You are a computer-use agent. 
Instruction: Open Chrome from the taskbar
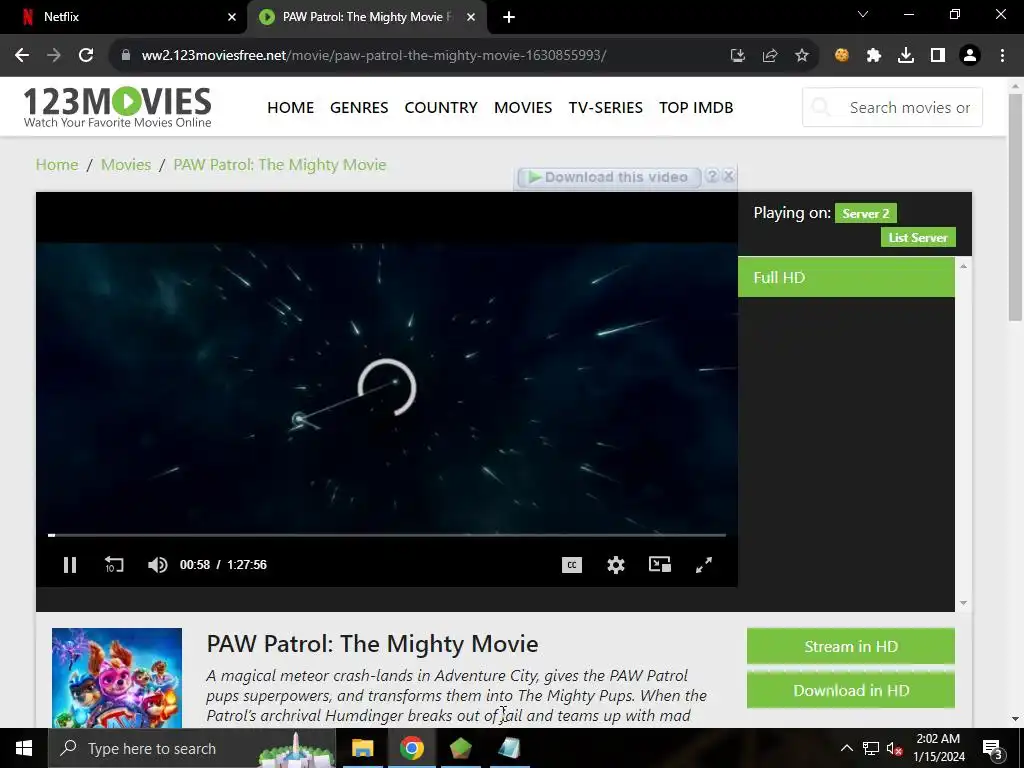(411, 748)
